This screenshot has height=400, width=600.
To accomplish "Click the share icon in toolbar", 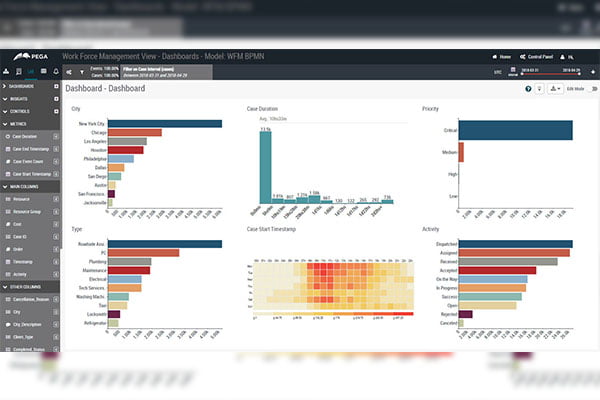I will pos(68,72).
